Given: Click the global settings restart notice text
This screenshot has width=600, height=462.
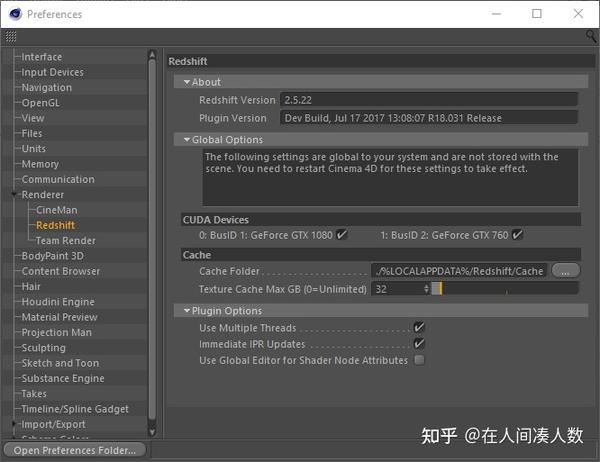Looking at the screenshot, I should [382, 163].
